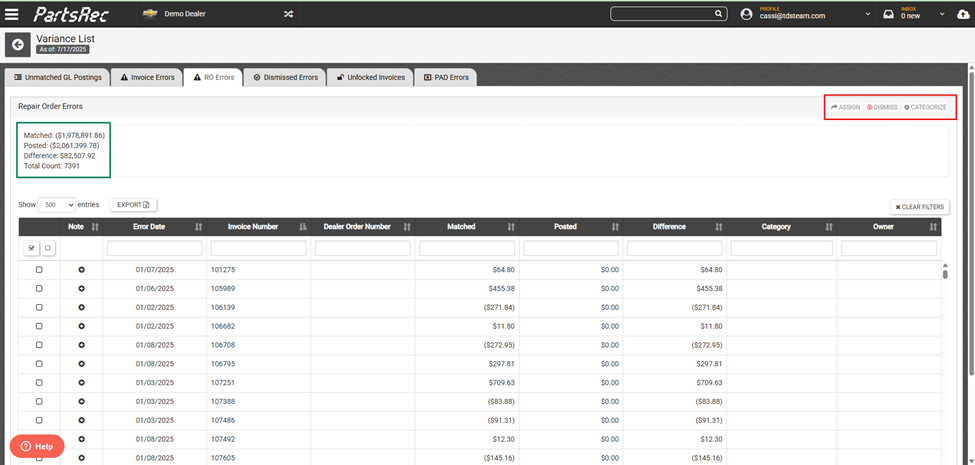
Task: Click the Category filter field
Action: click(x=782, y=249)
